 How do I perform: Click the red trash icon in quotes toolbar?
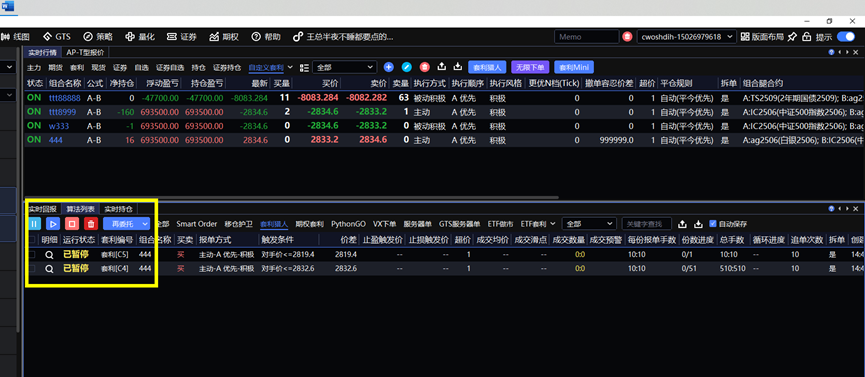click(x=424, y=67)
